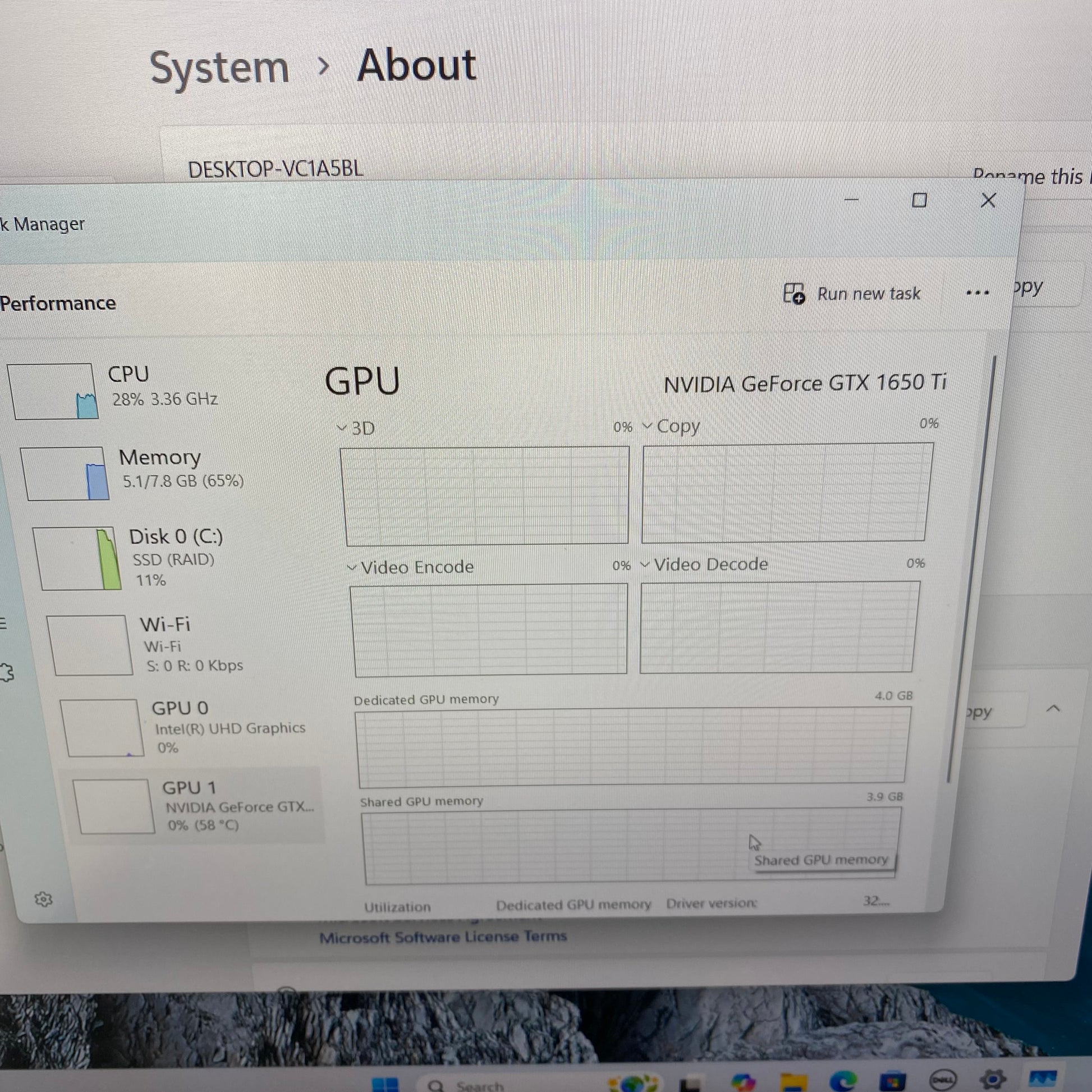Open the three-dot more options menu

pos(978,293)
